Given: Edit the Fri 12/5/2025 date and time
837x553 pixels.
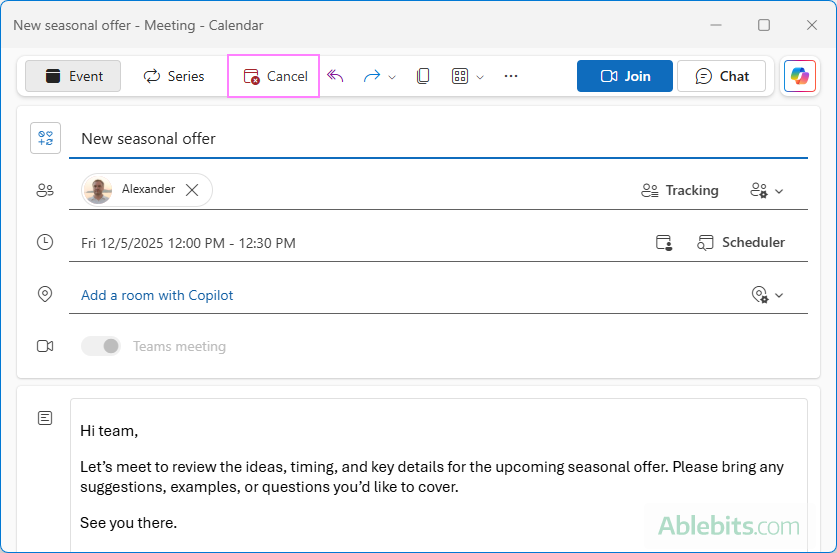Looking at the screenshot, I should pyautogui.click(x=188, y=243).
